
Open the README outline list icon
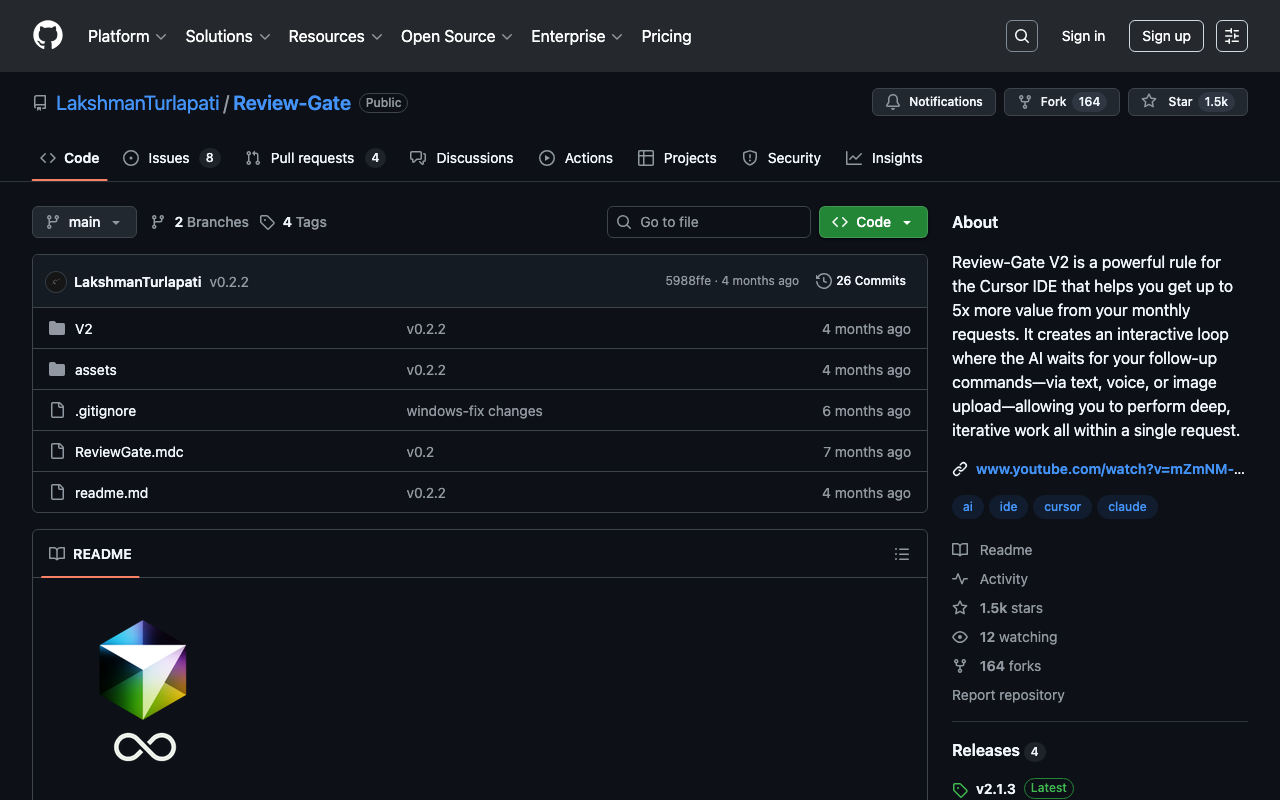(901, 554)
